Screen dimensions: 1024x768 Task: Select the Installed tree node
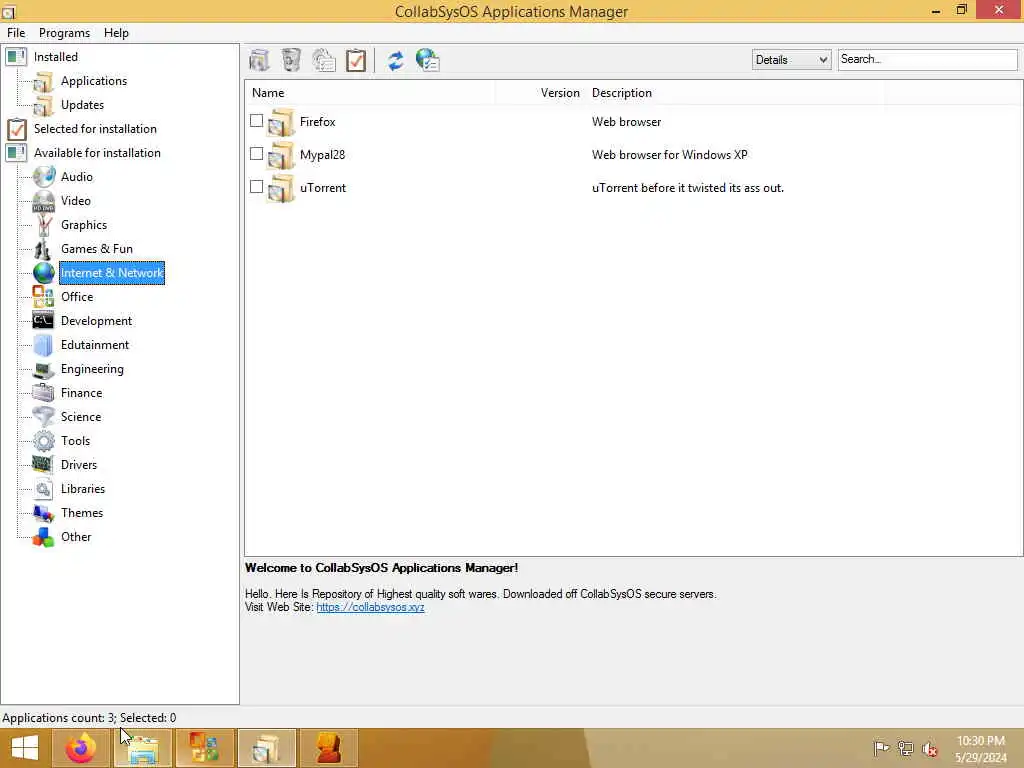point(56,57)
